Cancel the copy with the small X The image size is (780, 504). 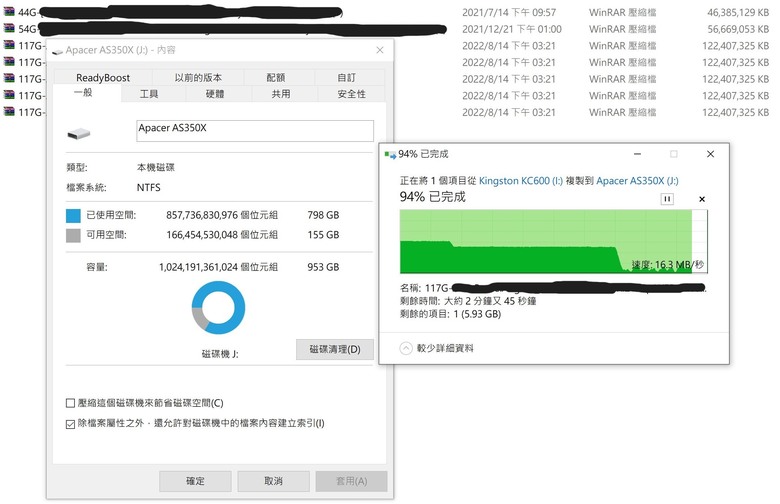tap(702, 199)
